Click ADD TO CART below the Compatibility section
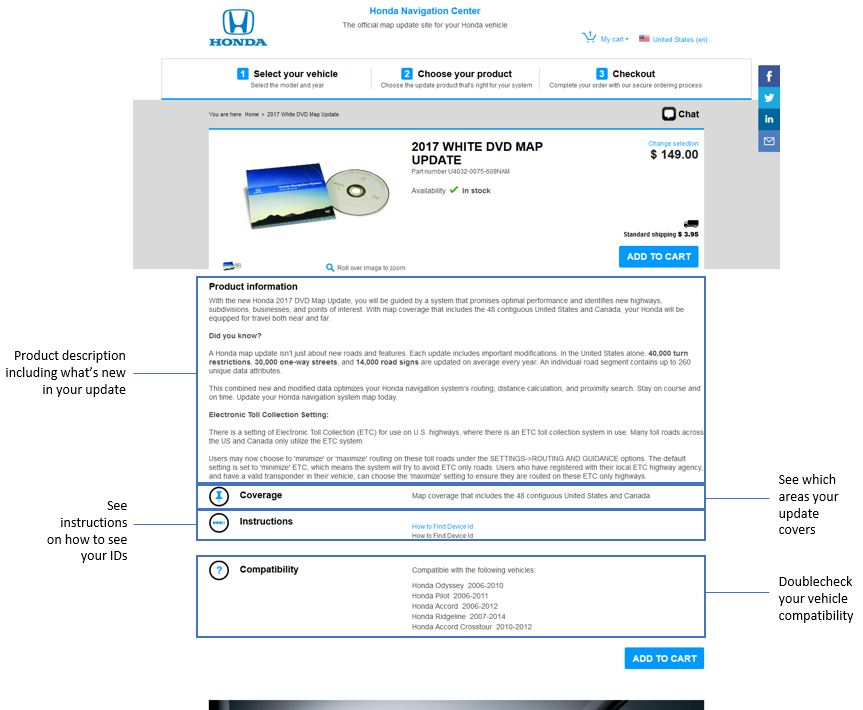 coord(664,658)
